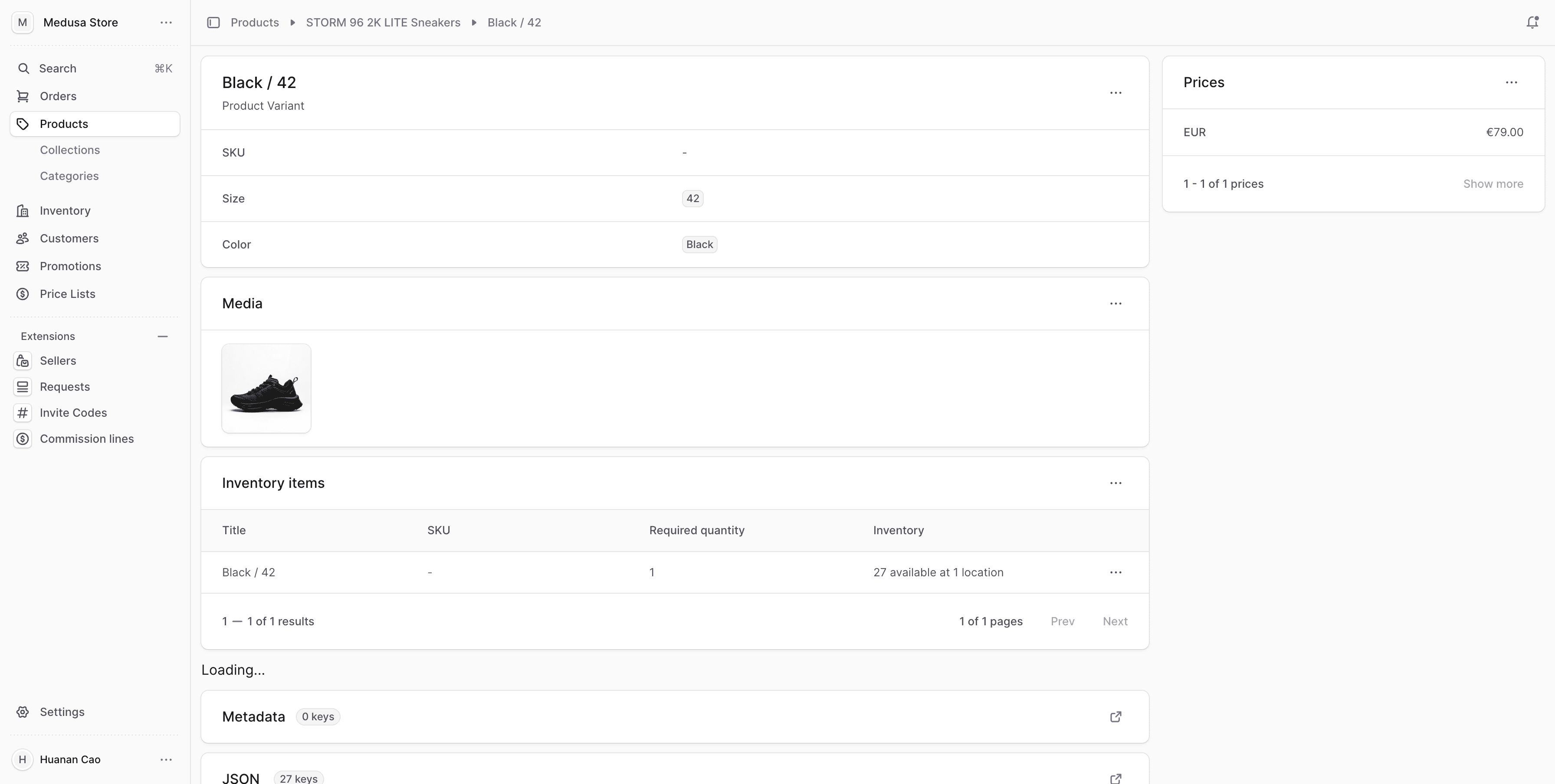Open the notifications bell
Image resolution: width=1555 pixels, height=784 pixels.
tap(1532, 22)
